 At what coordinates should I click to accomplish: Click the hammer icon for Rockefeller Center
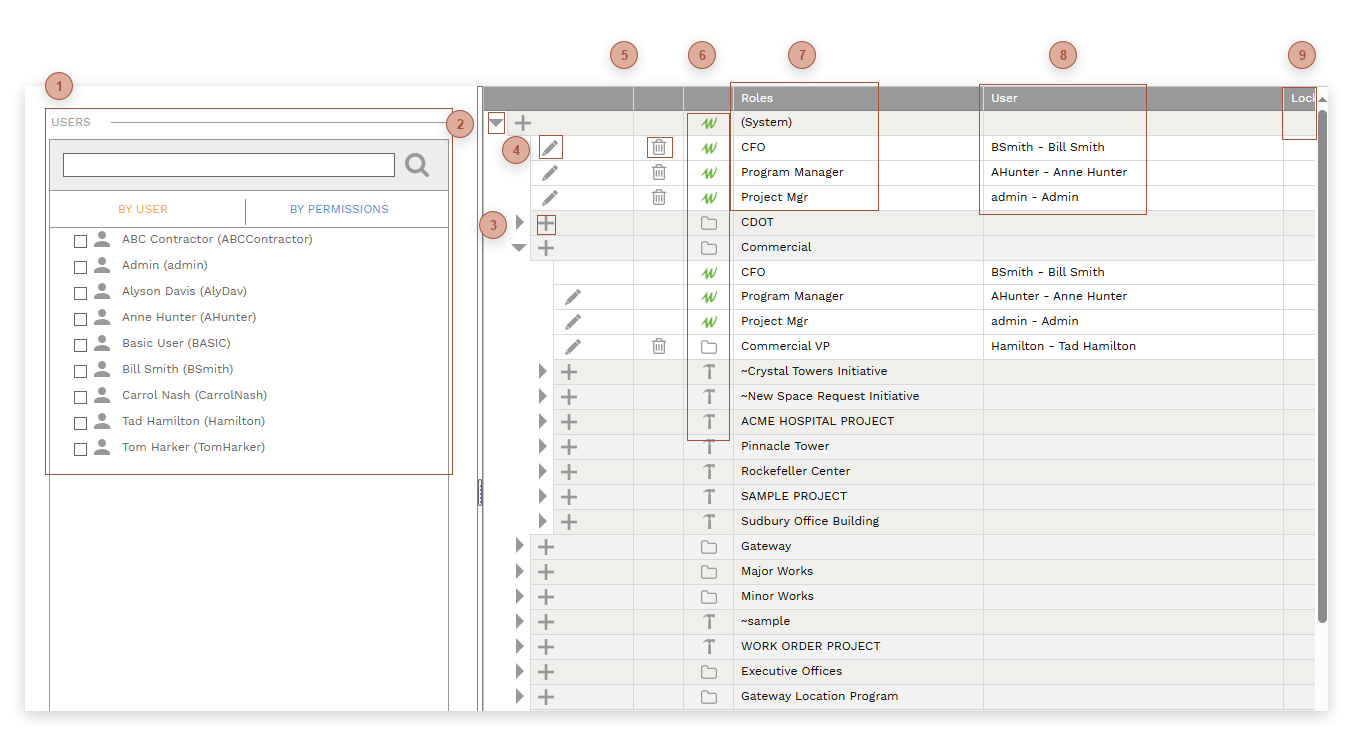point(709,472)
